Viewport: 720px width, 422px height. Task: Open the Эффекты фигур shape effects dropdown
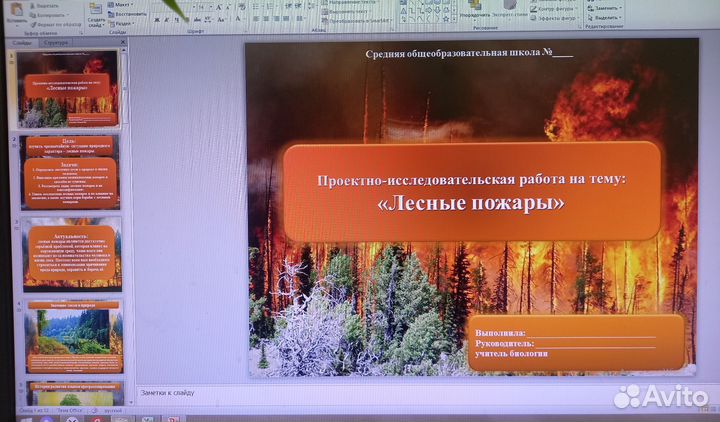pyautogui.click(x=553, y=18)
